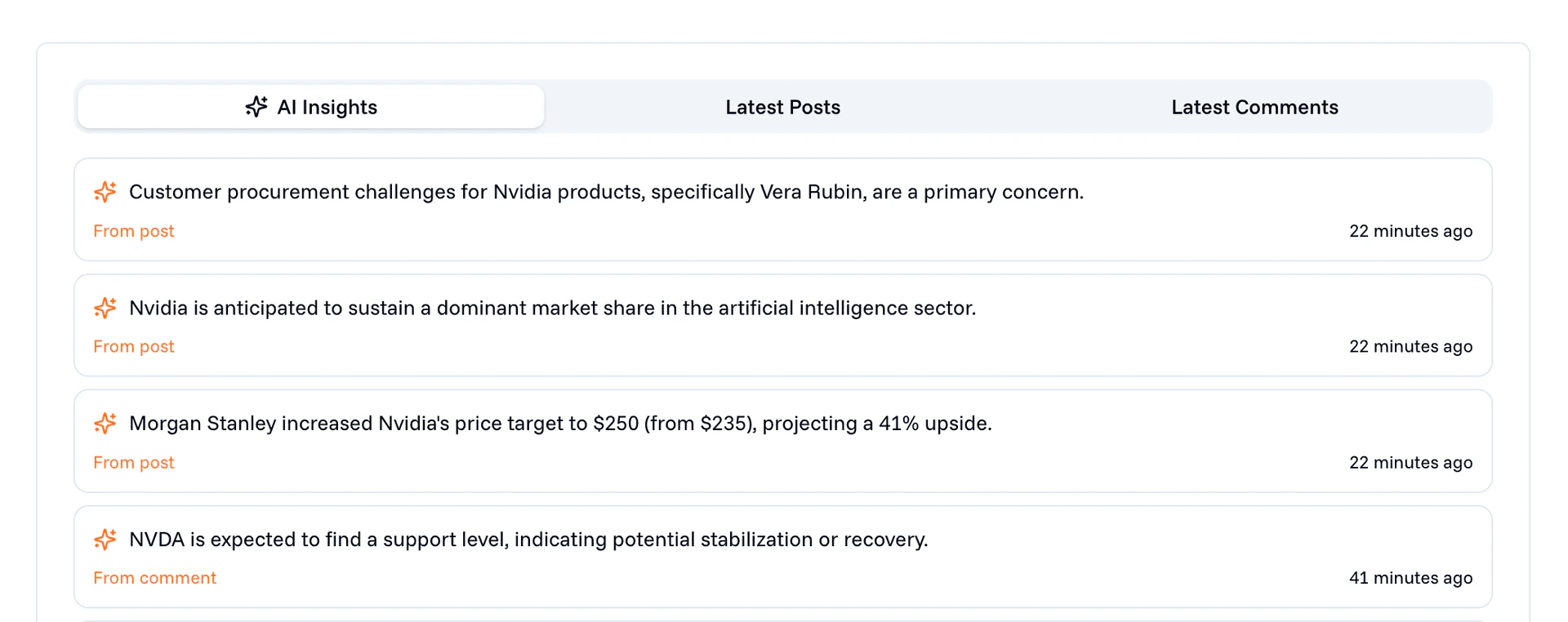
Task: Click the '41 minutes ago' timestamp
Action: tap(1410, 577)
